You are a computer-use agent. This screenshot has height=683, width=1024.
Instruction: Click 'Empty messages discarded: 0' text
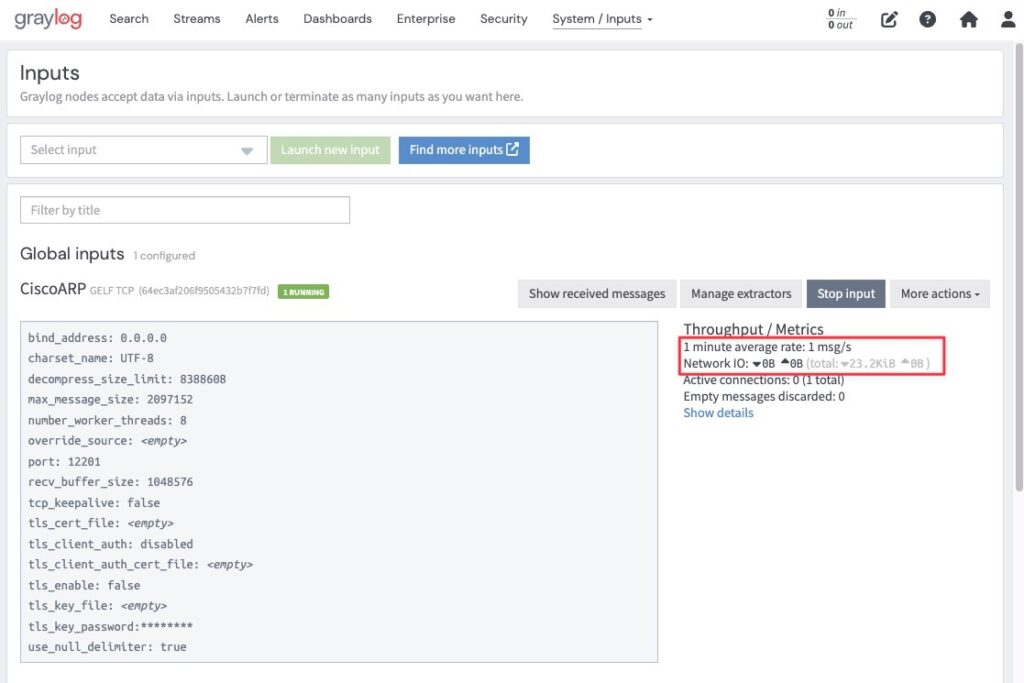[764, 396]
